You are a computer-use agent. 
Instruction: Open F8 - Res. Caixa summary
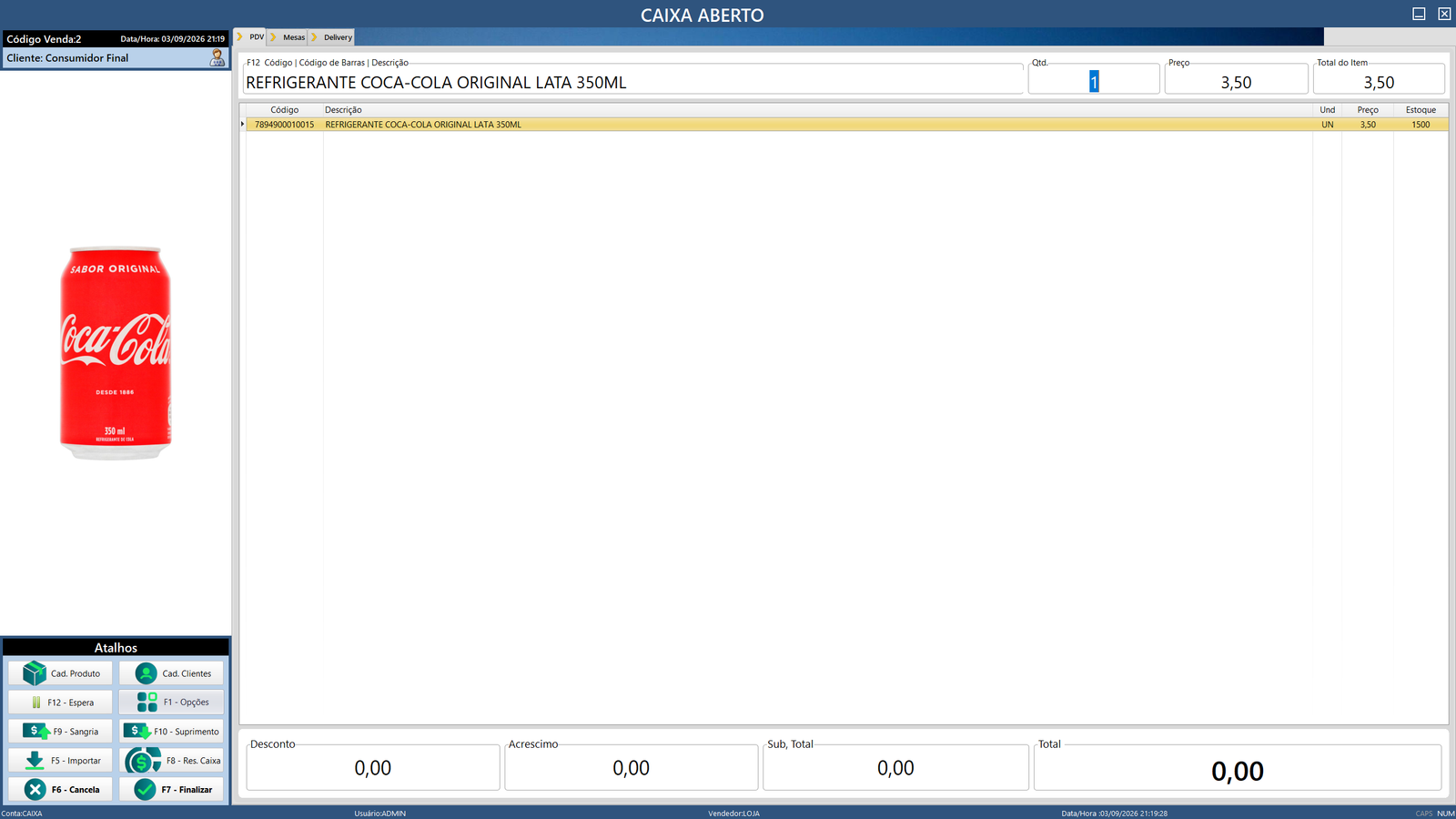(x=172, y=761)
